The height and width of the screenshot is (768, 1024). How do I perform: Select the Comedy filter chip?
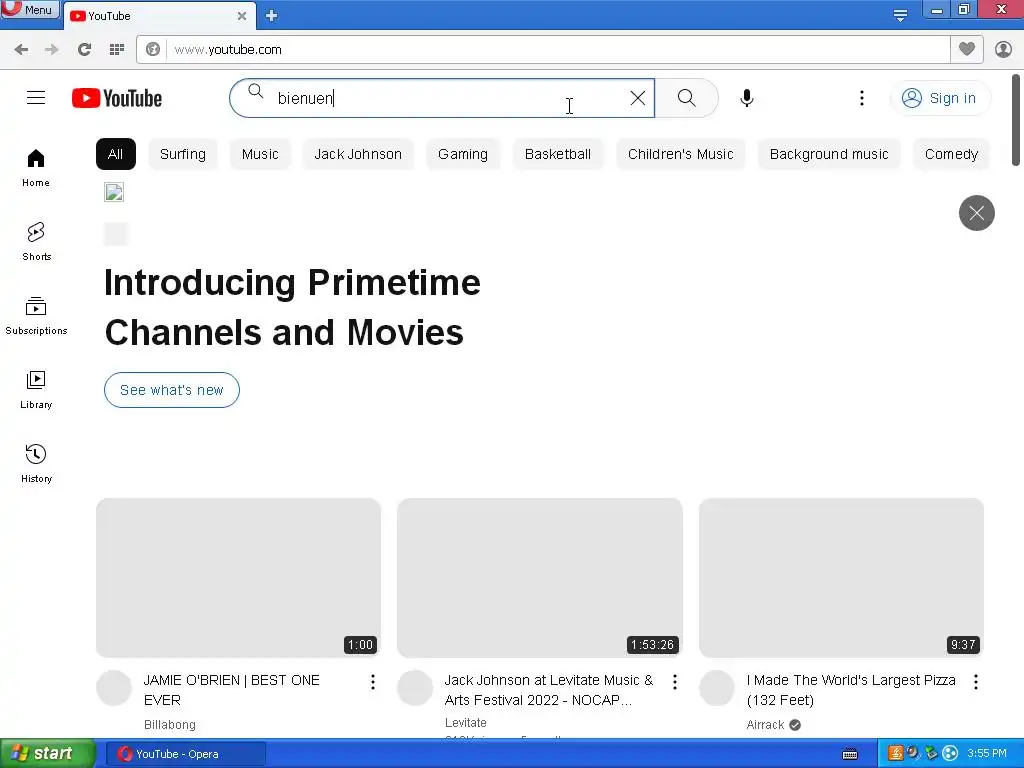coord(952,154)
